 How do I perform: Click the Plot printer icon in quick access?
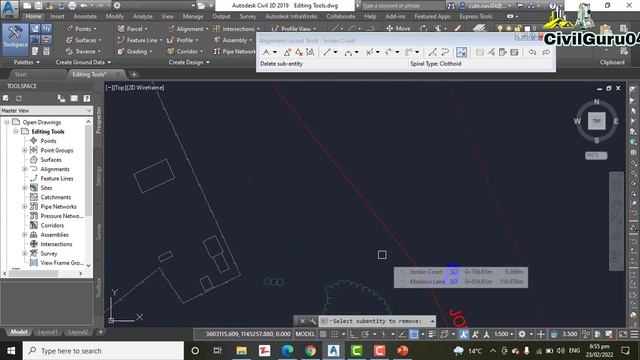pos(72,6)
